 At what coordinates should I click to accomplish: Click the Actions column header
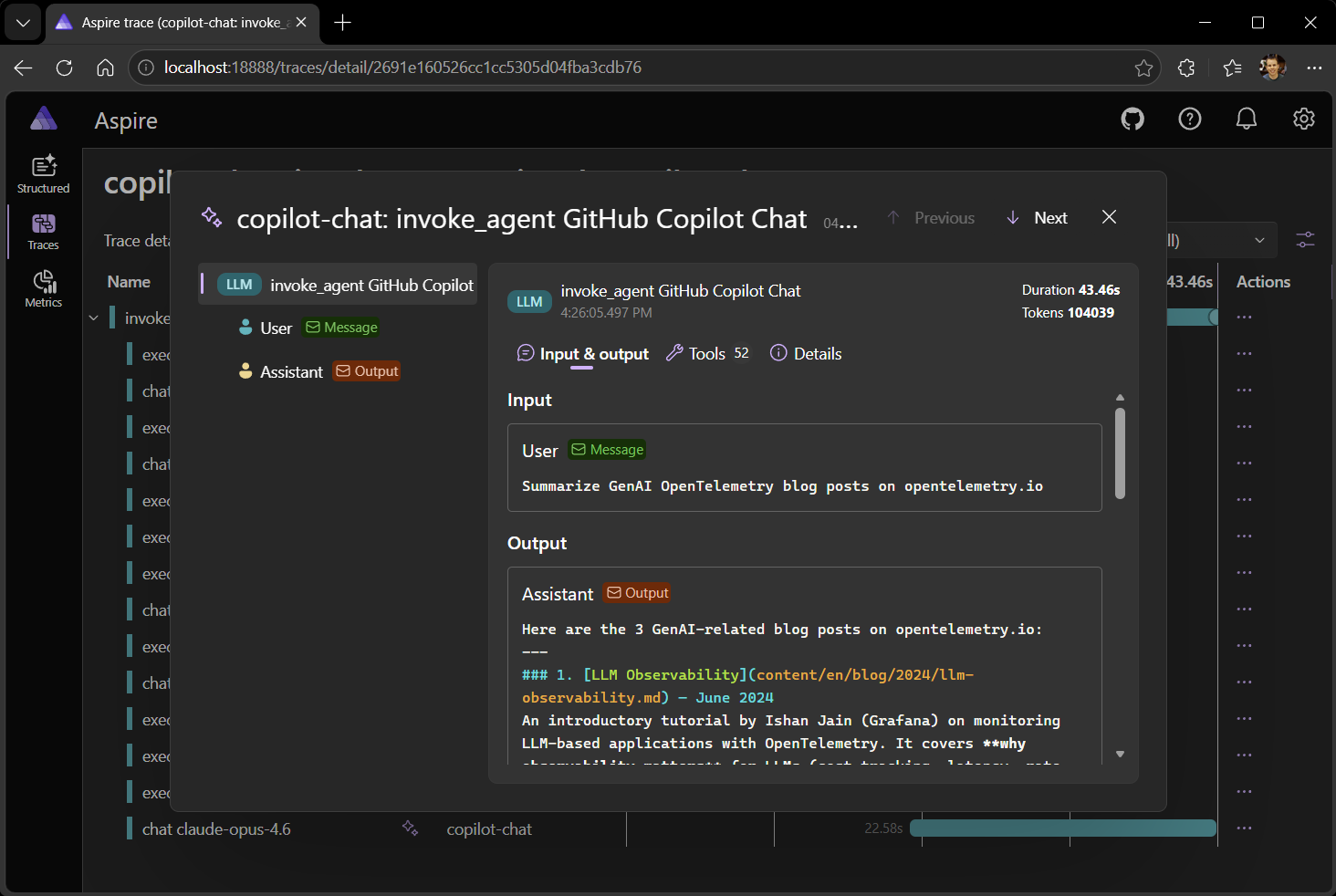(1263, 282)
